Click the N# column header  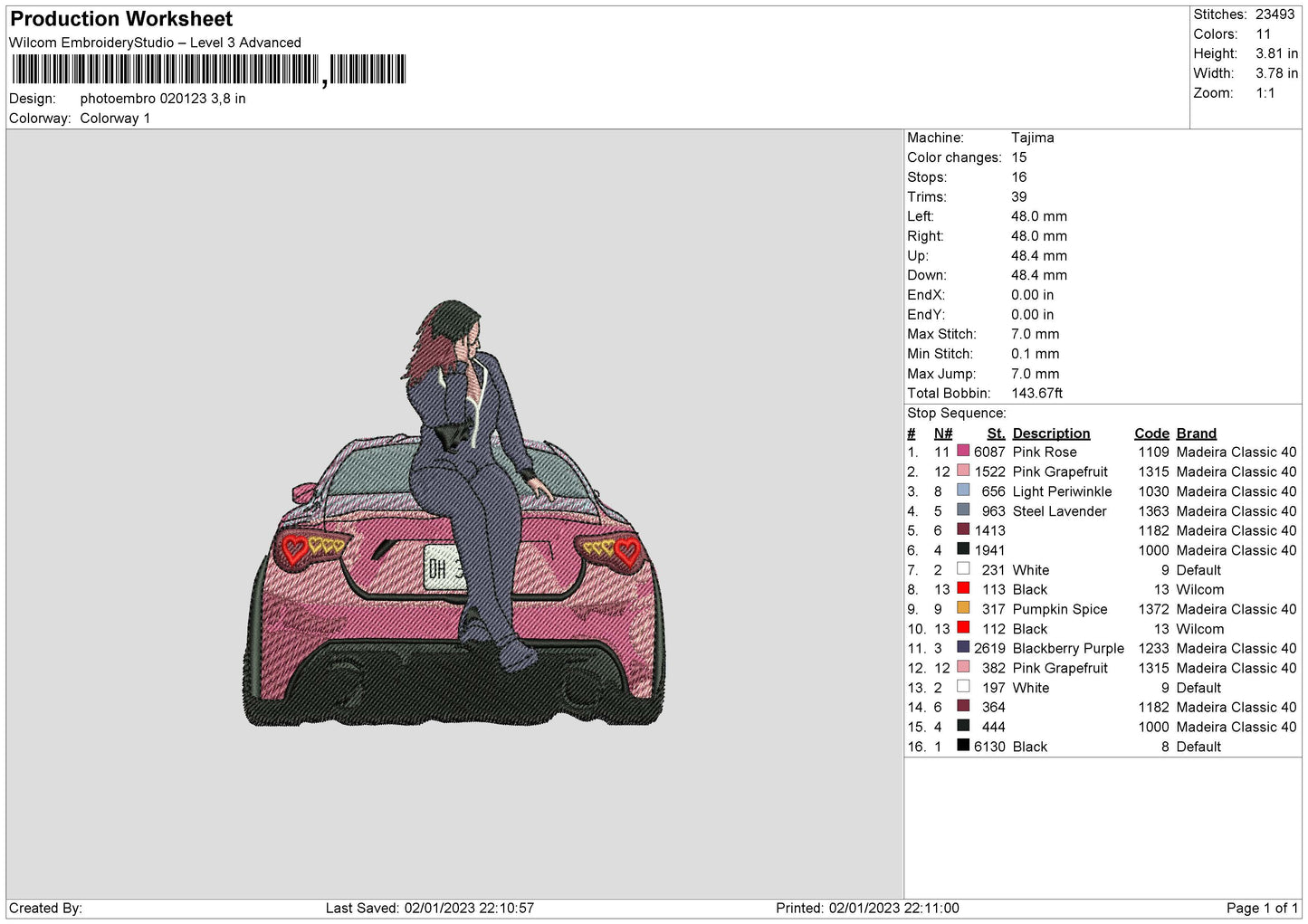(x=943, y=433)
